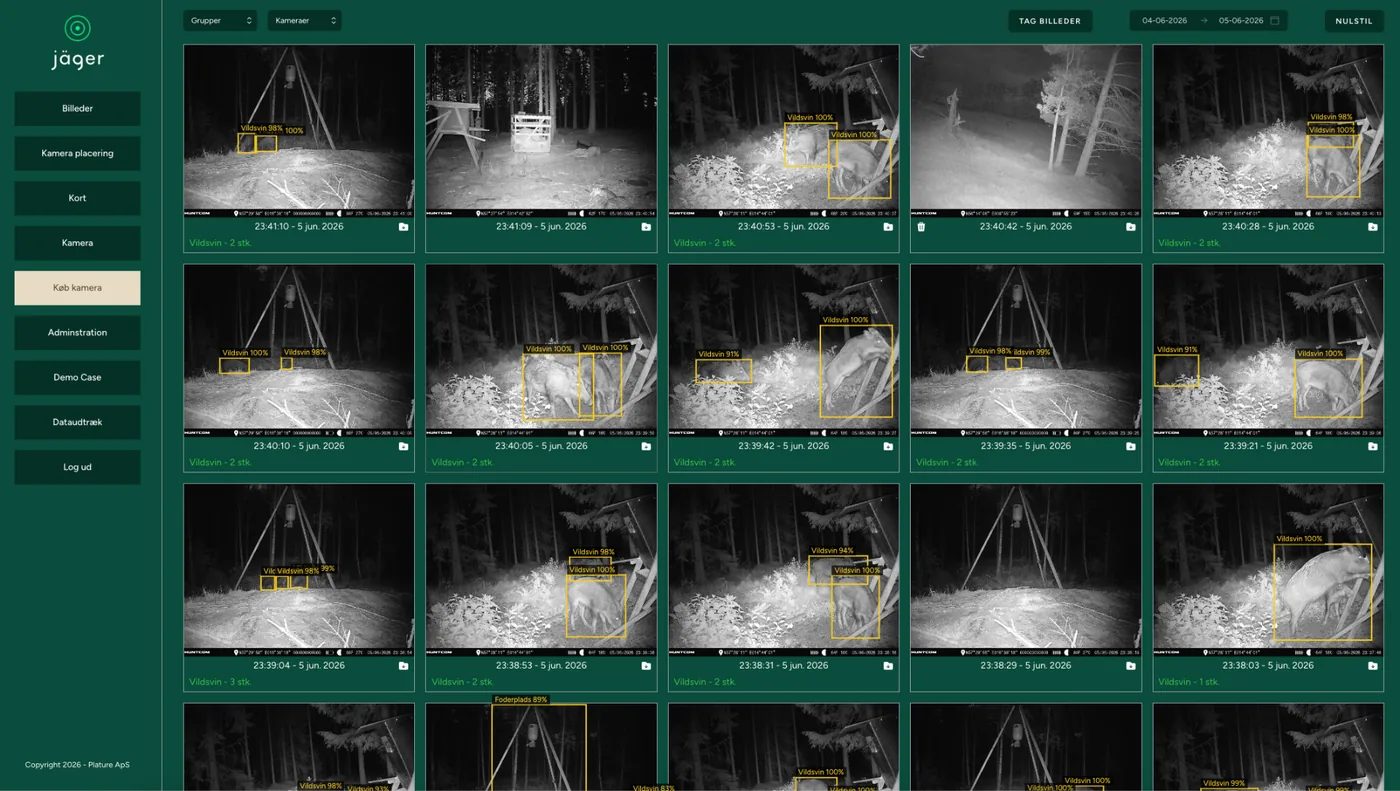Open the photo captured at 23:39:21
The width and height of the screenshot is (1400, 791).
click(1268, 351)
